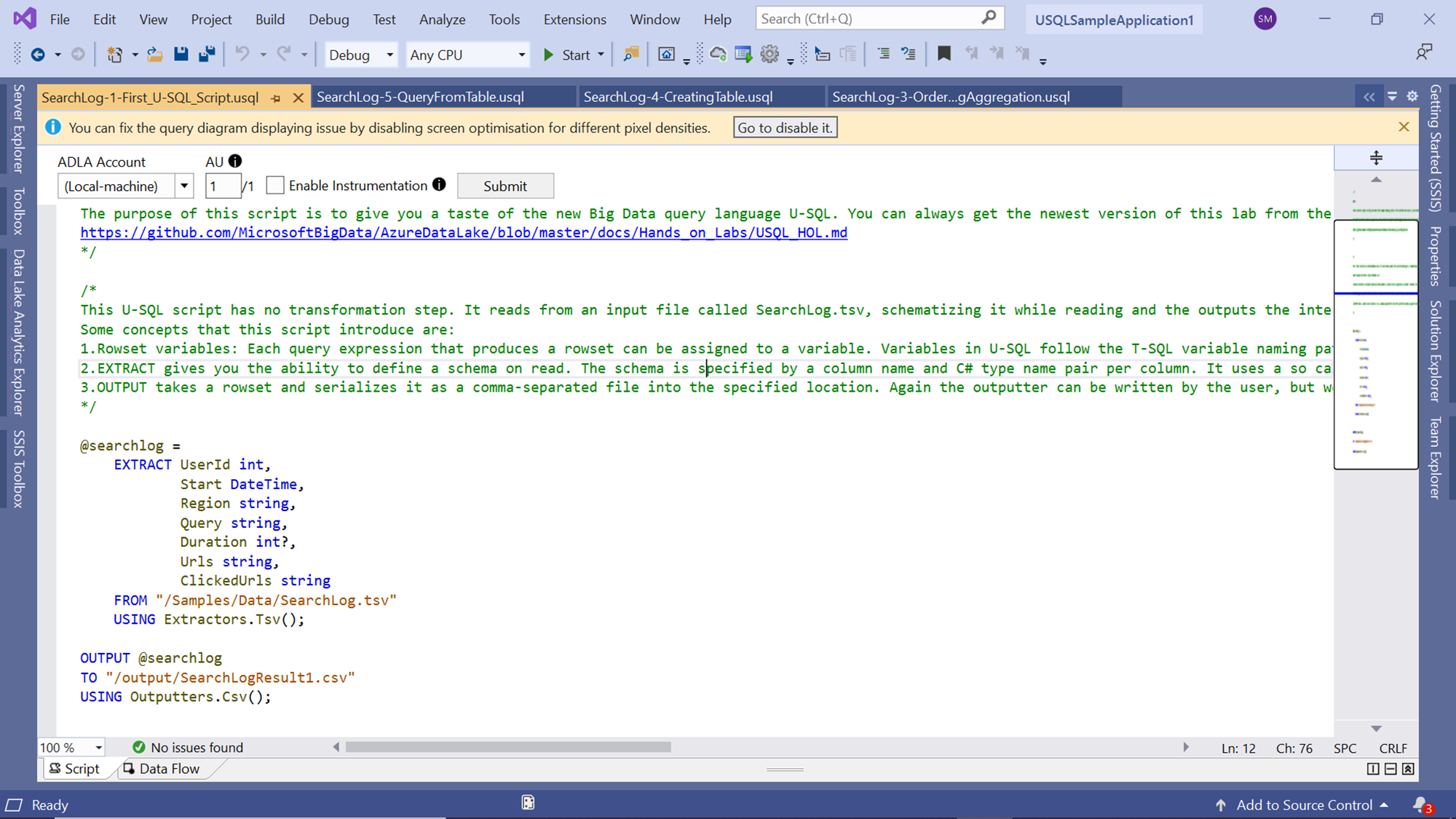Viewport: 1456px width, 819px height.
Task: Open the ADLA Account dropdown
Action: pos(184,186)
